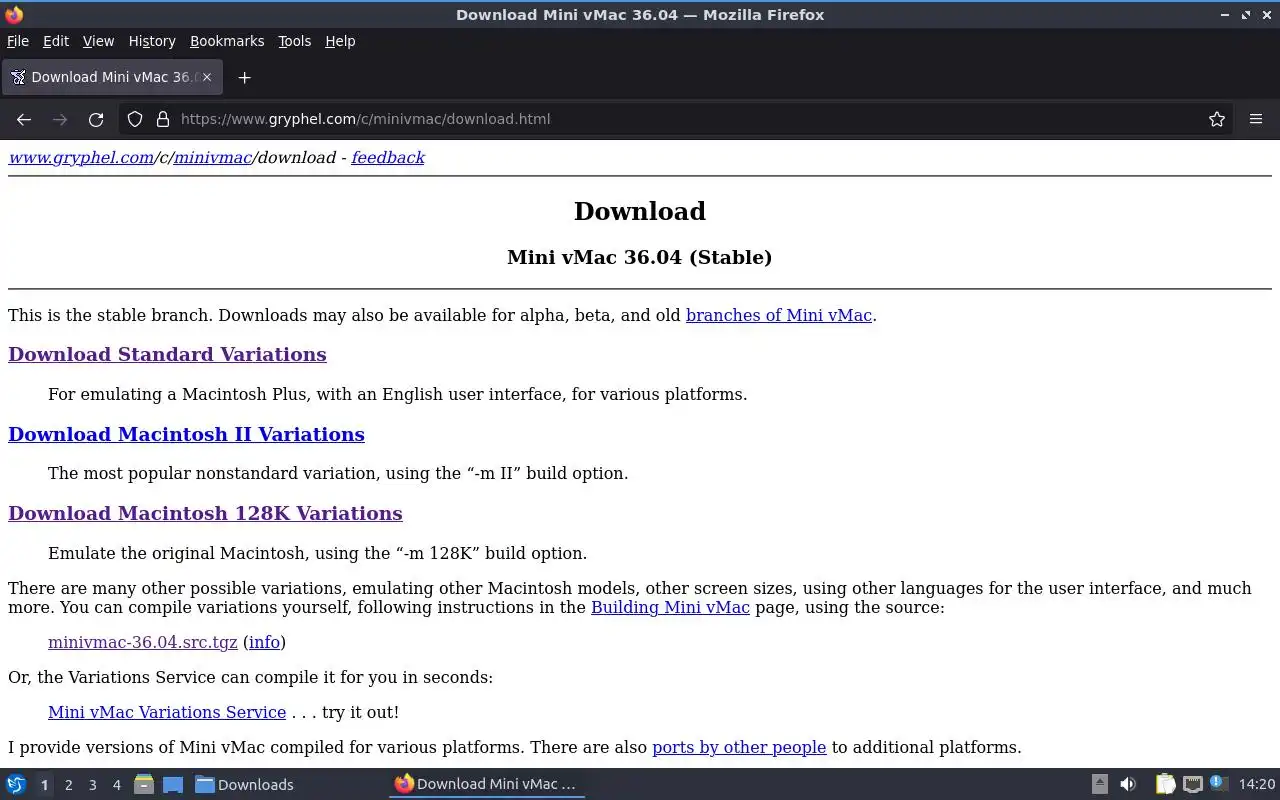Switch to virtual desktop 1
This screenshot has height=800, width=1280.
coord(44,785)
